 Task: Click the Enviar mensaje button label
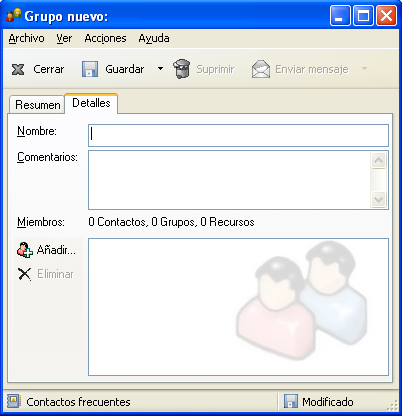pos(312,69)
